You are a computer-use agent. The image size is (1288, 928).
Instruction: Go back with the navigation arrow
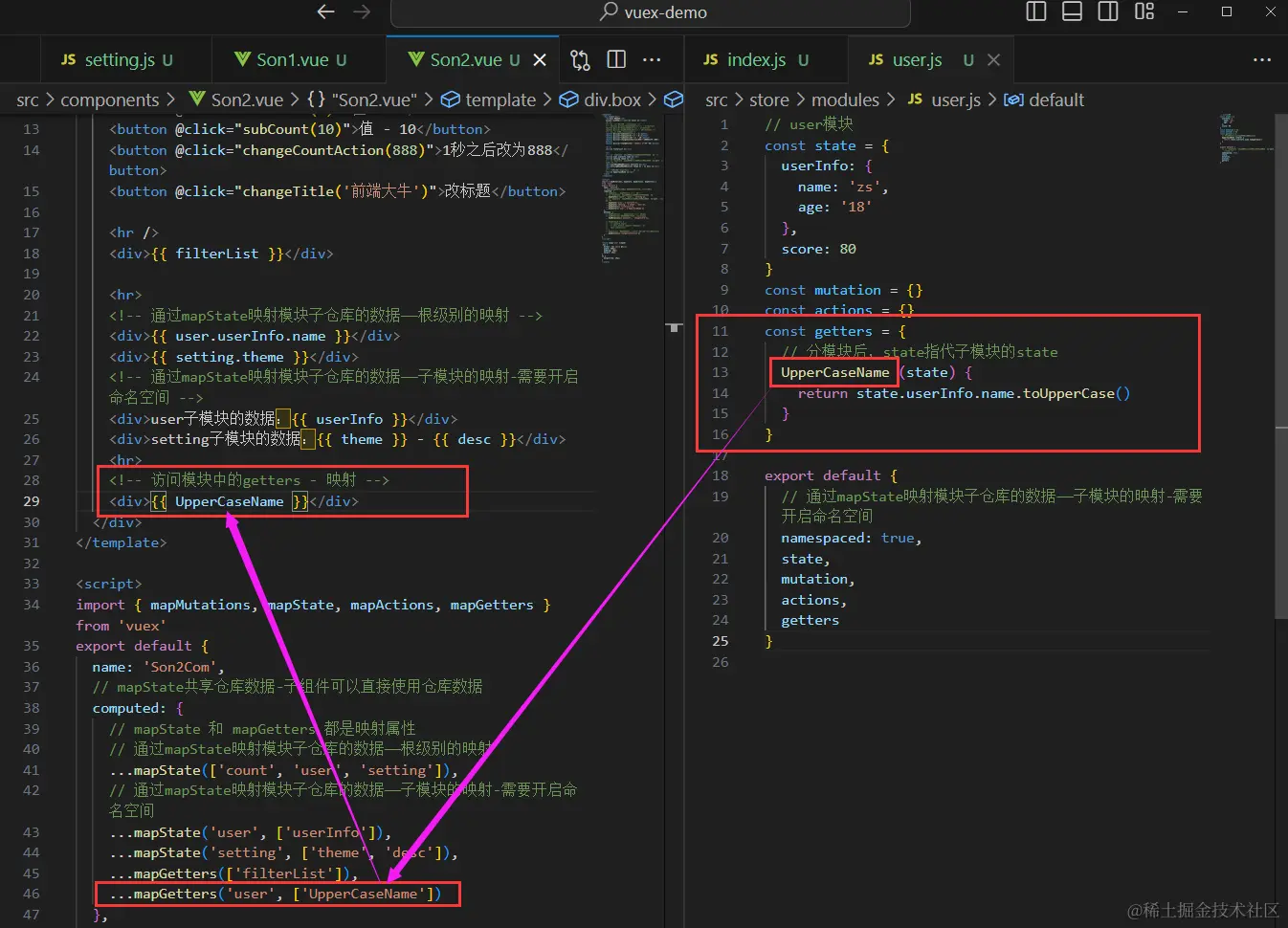coord(325,11)
